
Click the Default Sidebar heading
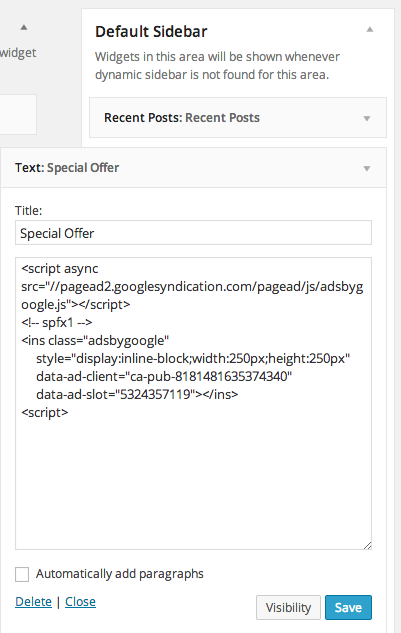click(151, 31)
